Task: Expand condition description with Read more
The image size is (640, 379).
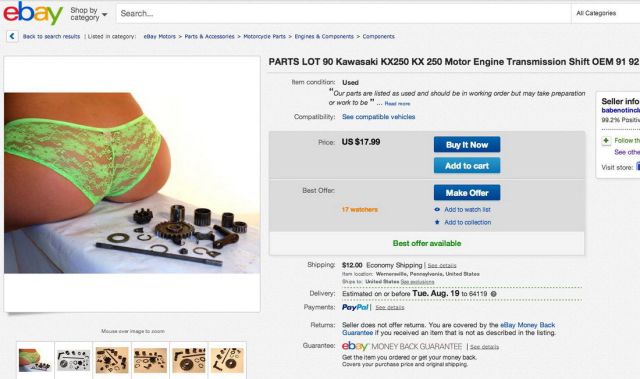Action: click(397, 104)
